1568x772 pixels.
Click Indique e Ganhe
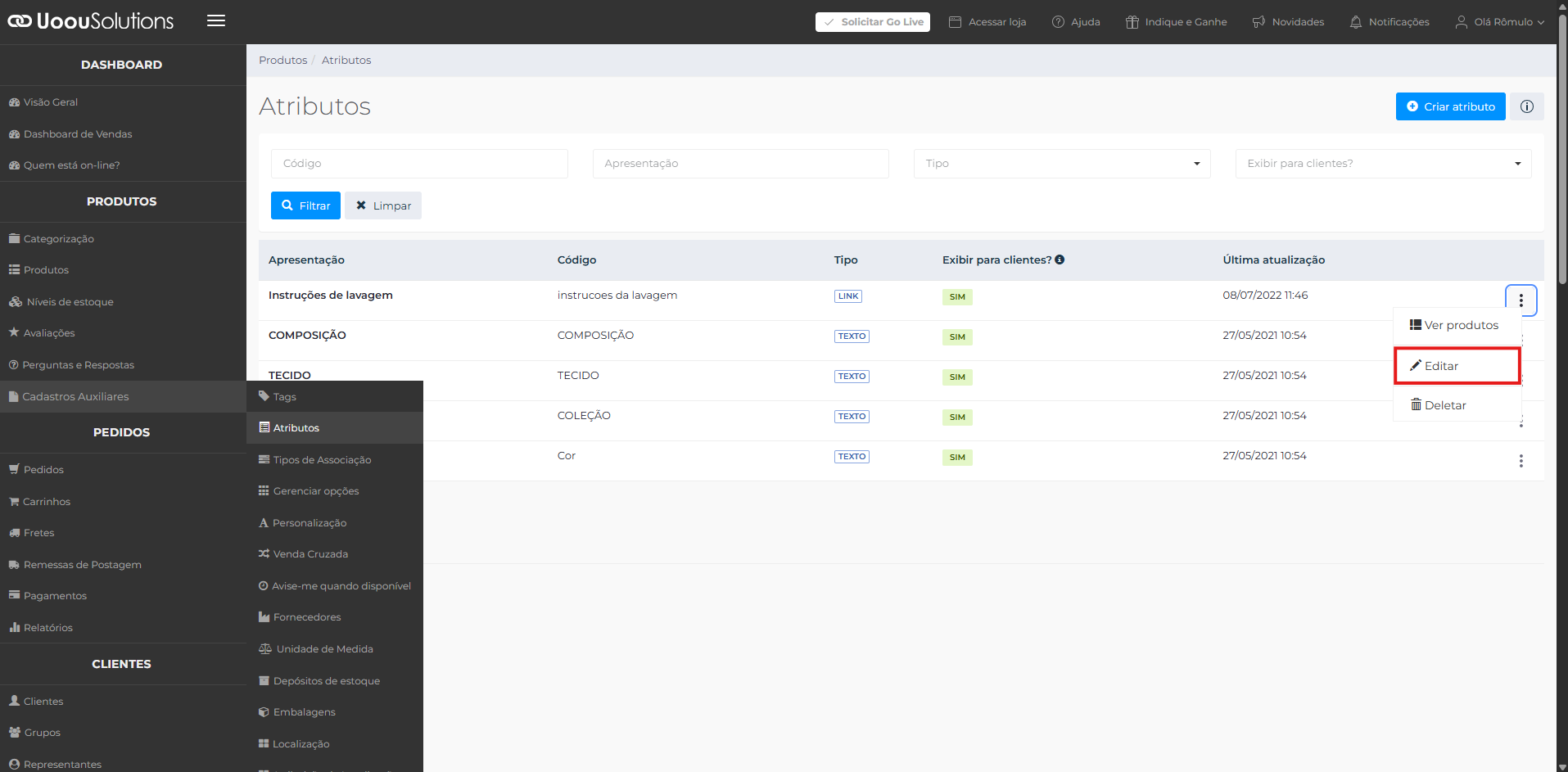[1176, 22]
